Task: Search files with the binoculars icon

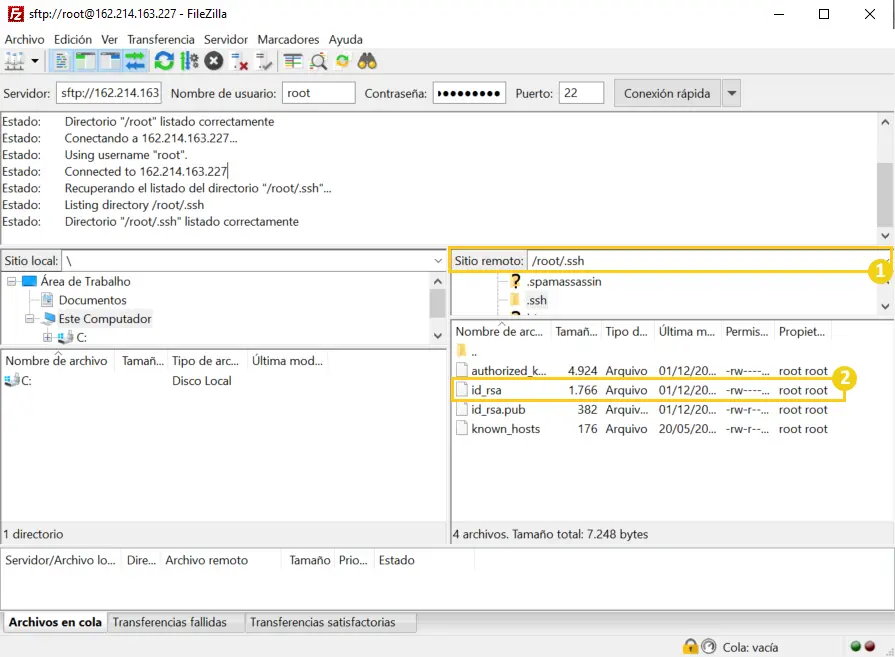Action: point(367,61)
